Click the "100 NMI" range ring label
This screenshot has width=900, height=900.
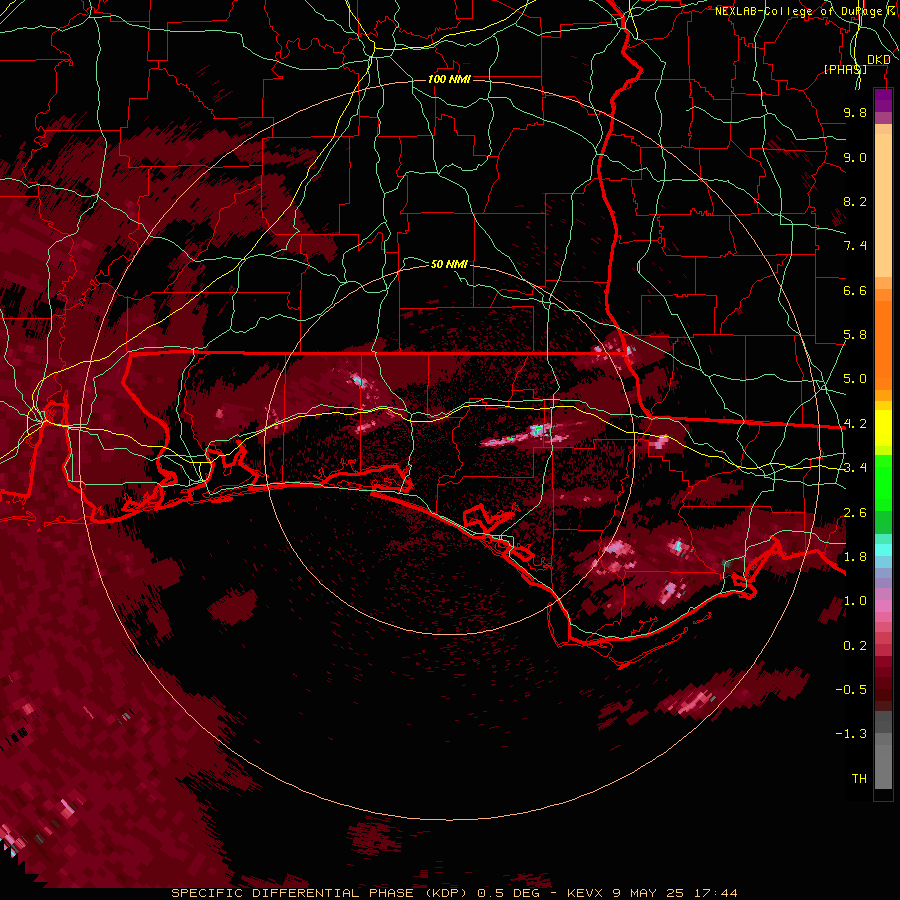pyautogui.click(x=449, y=79)
